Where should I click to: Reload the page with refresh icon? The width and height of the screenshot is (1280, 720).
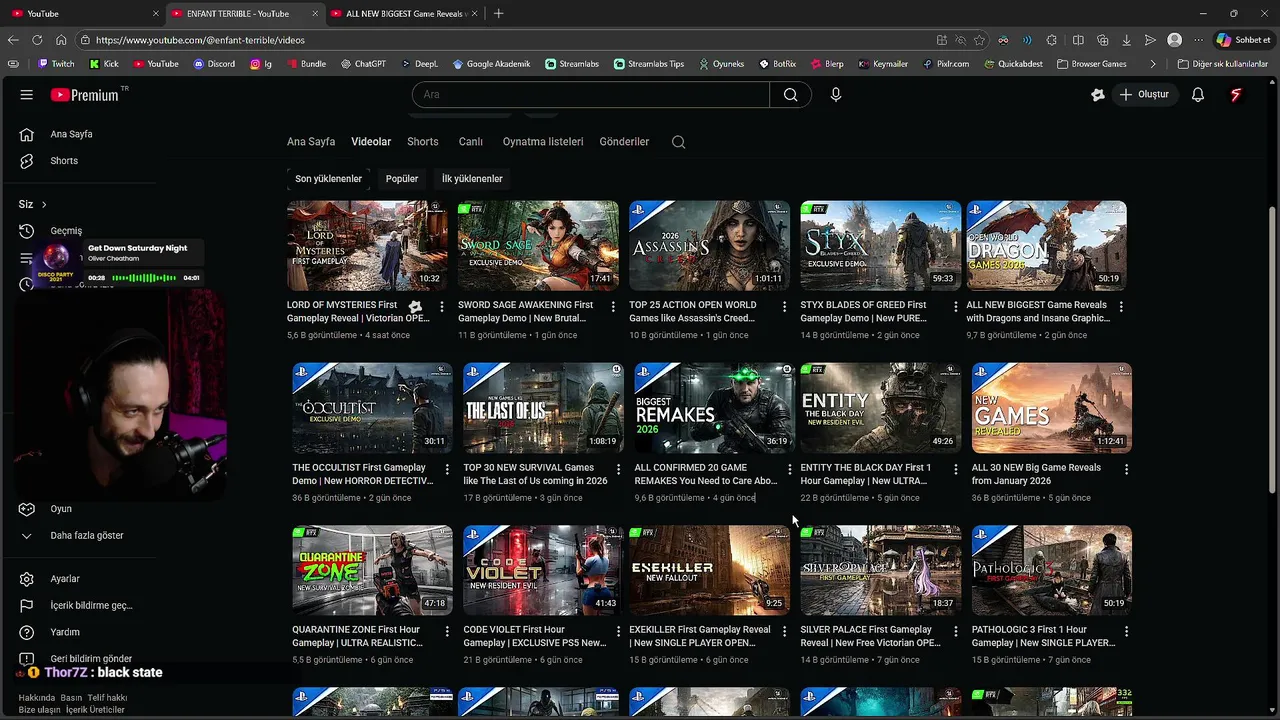[x=37, y=40]
